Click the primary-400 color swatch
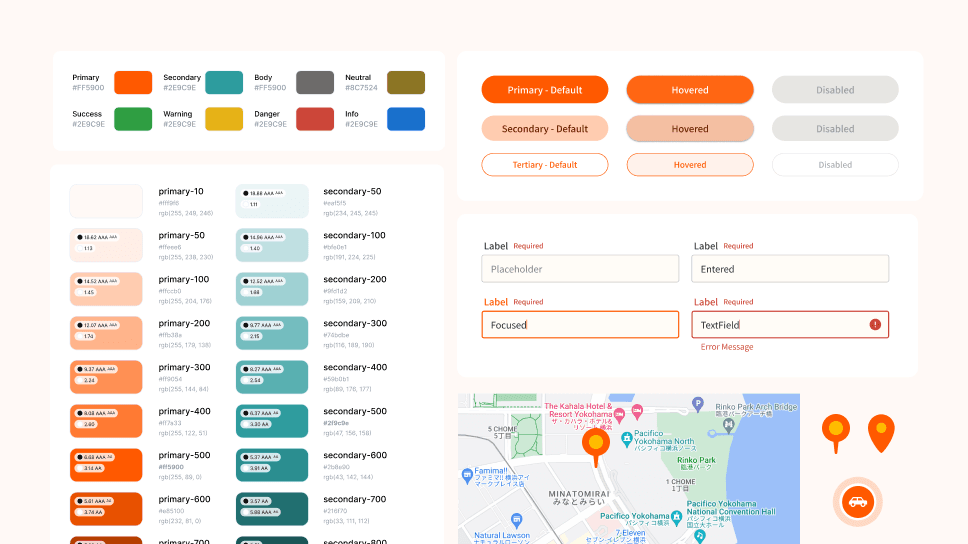The width and height of the screenshot is (968, 544). tap(106, 421)
